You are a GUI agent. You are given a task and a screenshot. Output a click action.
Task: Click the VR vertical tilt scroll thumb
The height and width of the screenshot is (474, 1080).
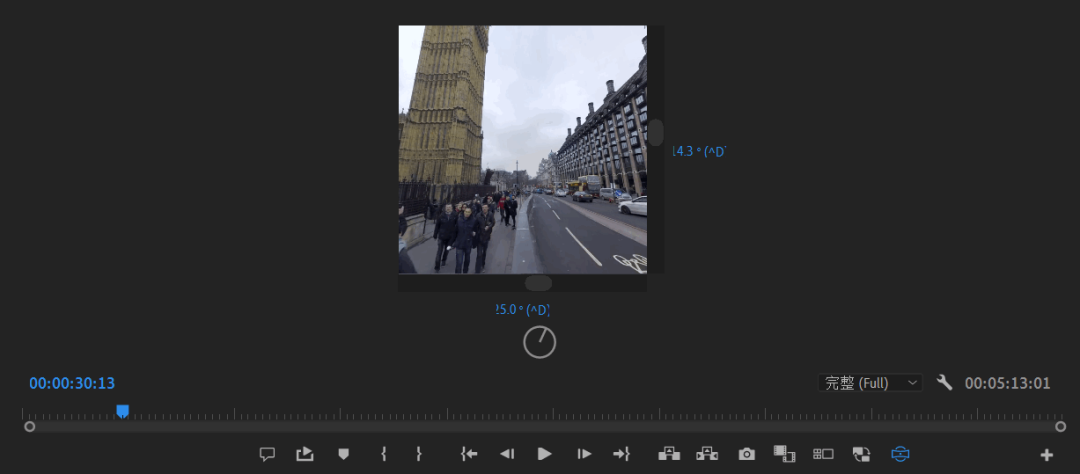(x=656, y=132)
